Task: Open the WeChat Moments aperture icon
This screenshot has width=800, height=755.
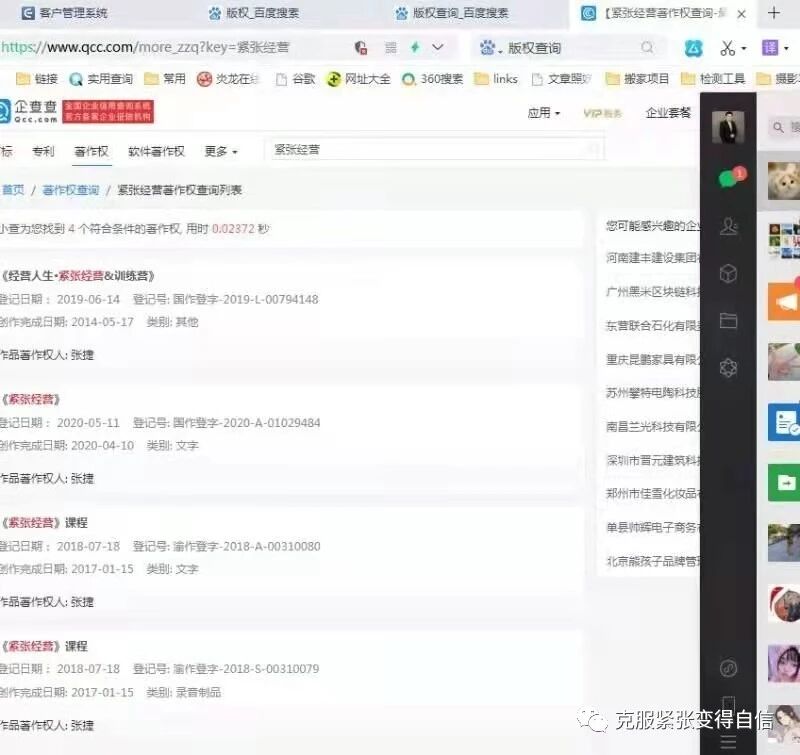Action: (x=728, y=367)
